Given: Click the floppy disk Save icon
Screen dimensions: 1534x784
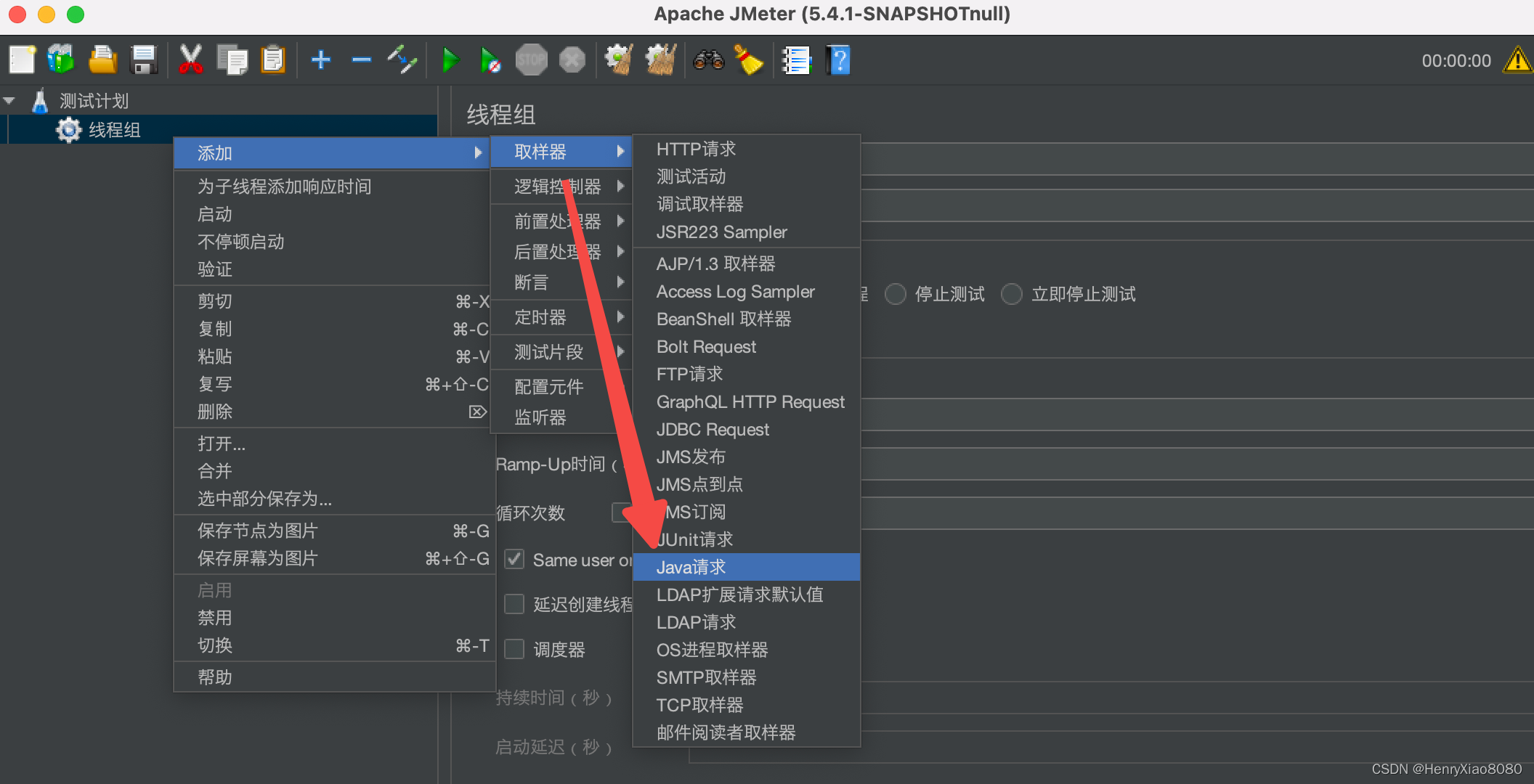Looking at the screenshot, I should [x=144, y=60].
